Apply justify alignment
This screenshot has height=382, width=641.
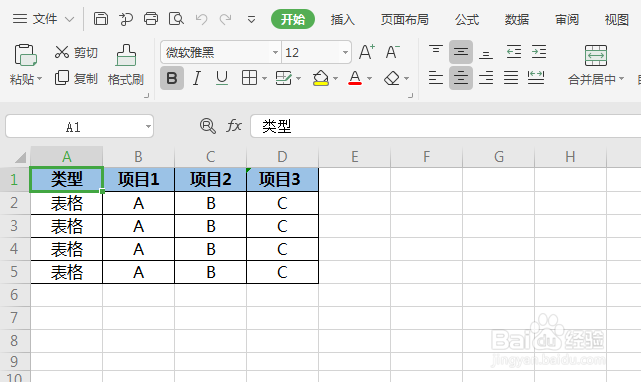tap(511, 78)
